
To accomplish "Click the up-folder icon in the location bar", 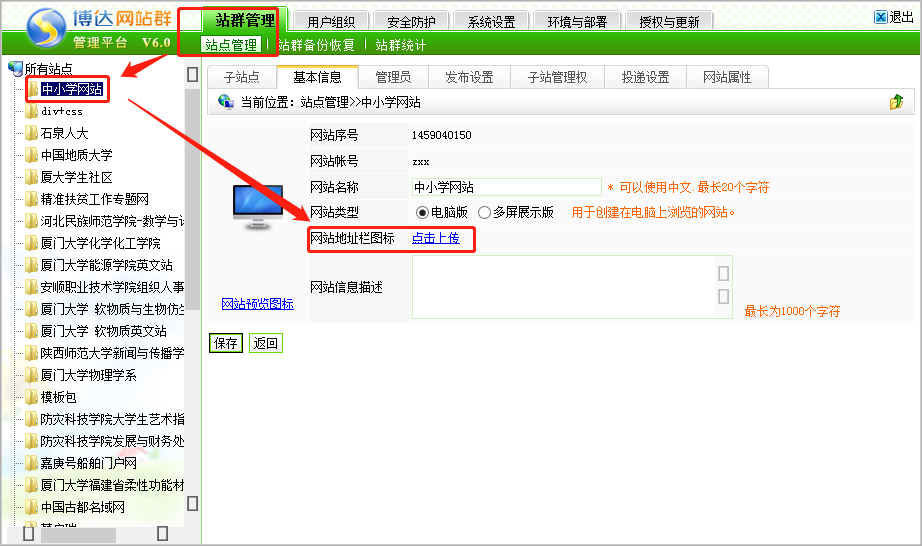I will [896, 102].
